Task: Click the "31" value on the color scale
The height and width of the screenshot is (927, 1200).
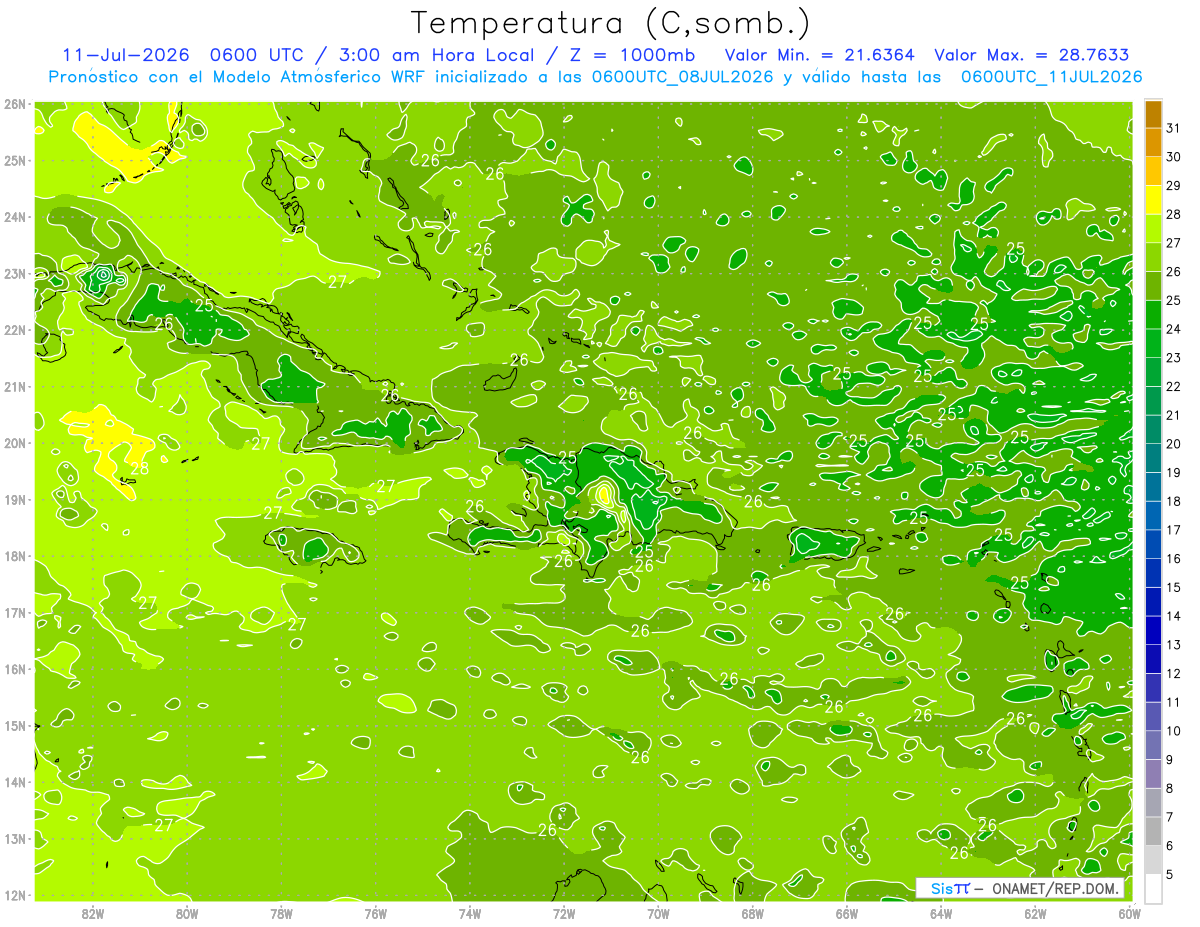Action: click(1173, 128)
